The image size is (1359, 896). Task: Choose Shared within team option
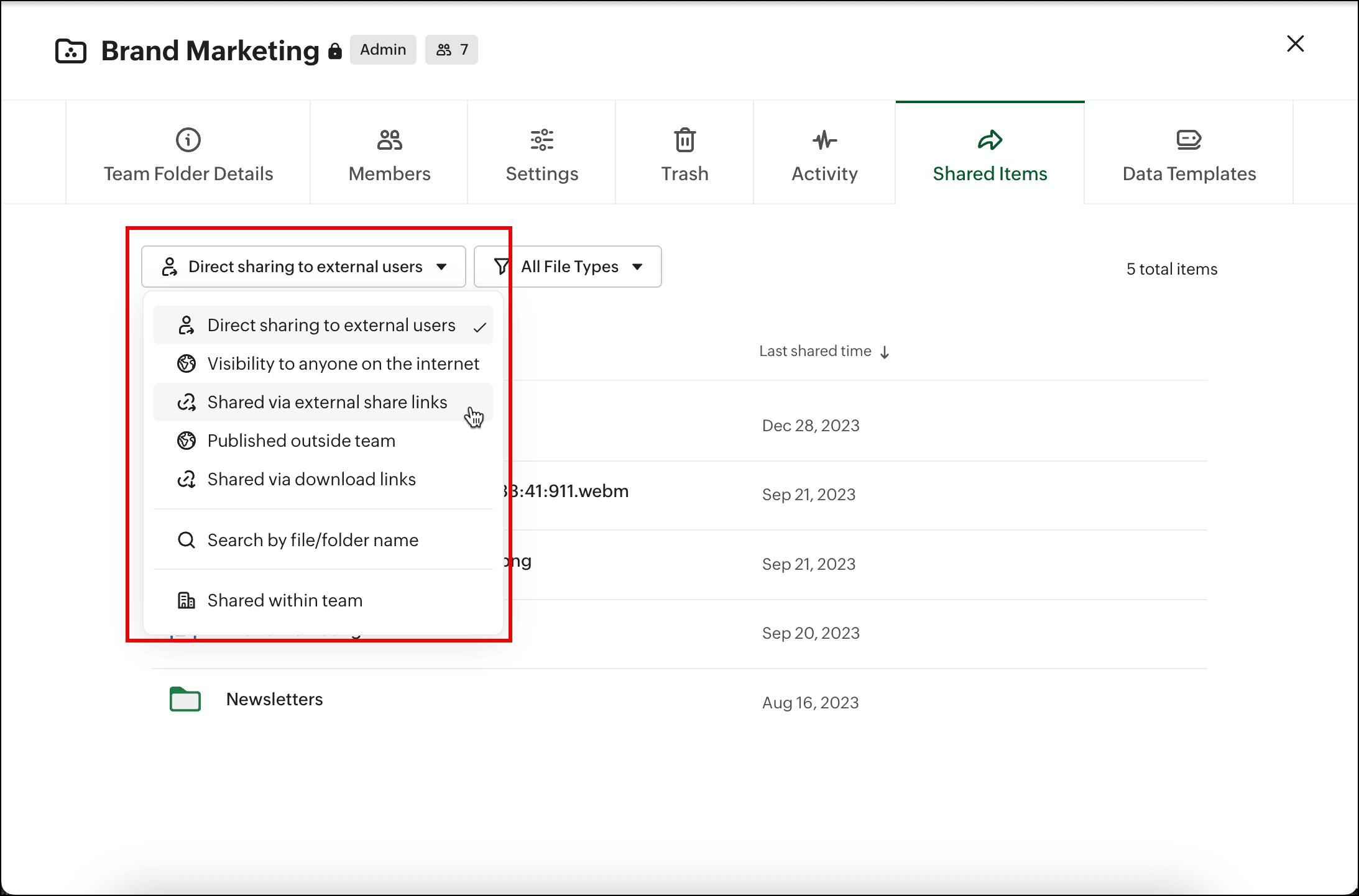coord(284,600)
